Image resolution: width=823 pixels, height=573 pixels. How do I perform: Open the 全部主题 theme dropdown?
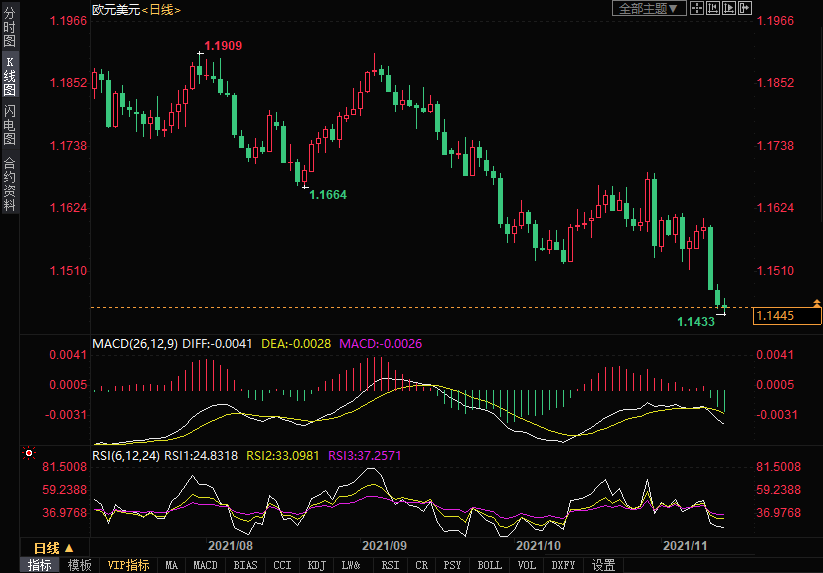(648, 8)
